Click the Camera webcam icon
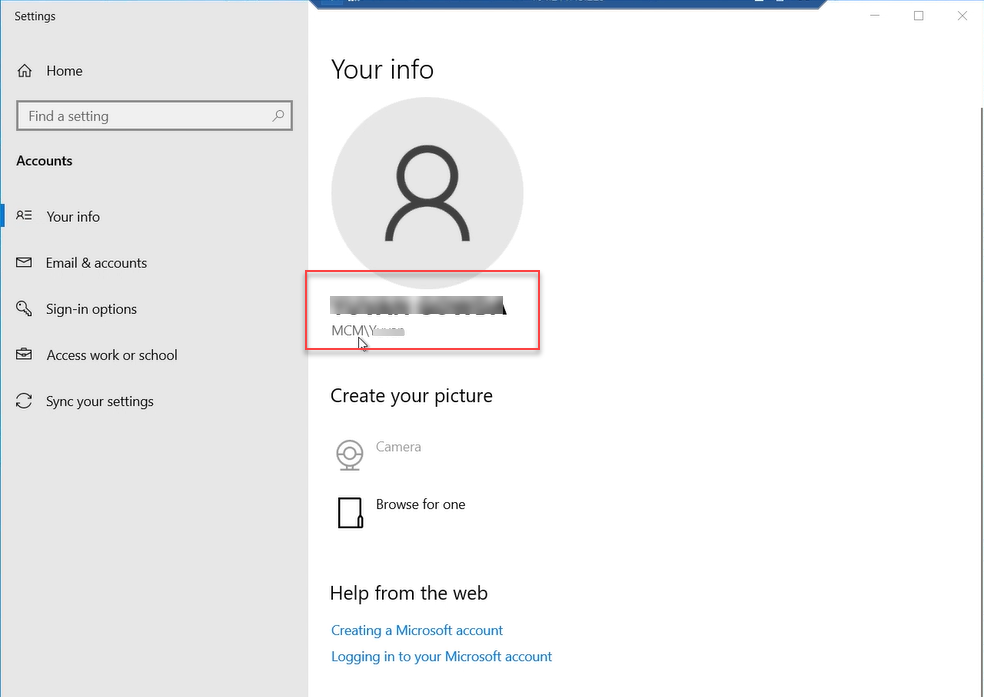 click(x=349, y=455)
